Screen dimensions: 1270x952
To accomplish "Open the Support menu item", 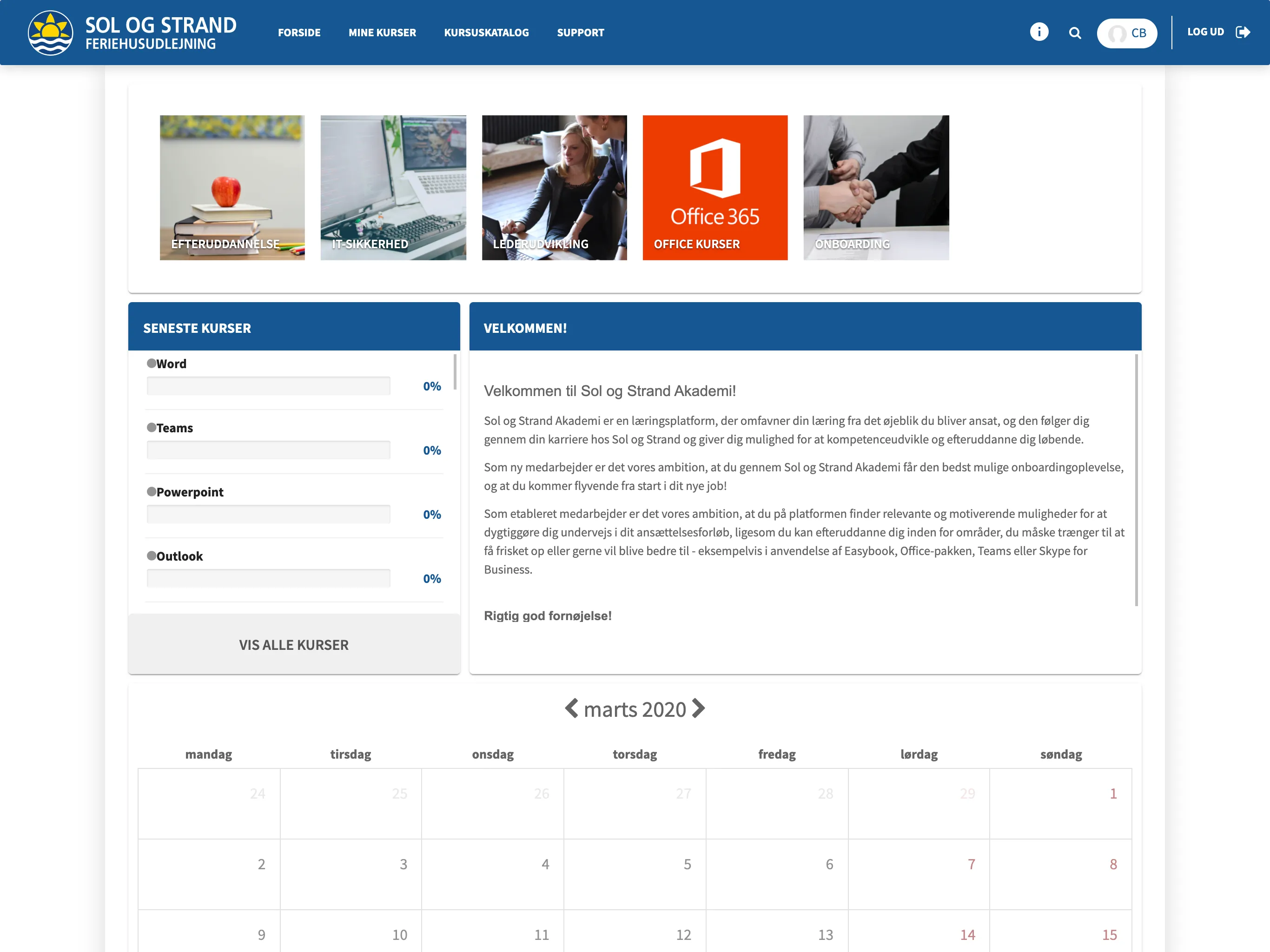I will (581, 33).
